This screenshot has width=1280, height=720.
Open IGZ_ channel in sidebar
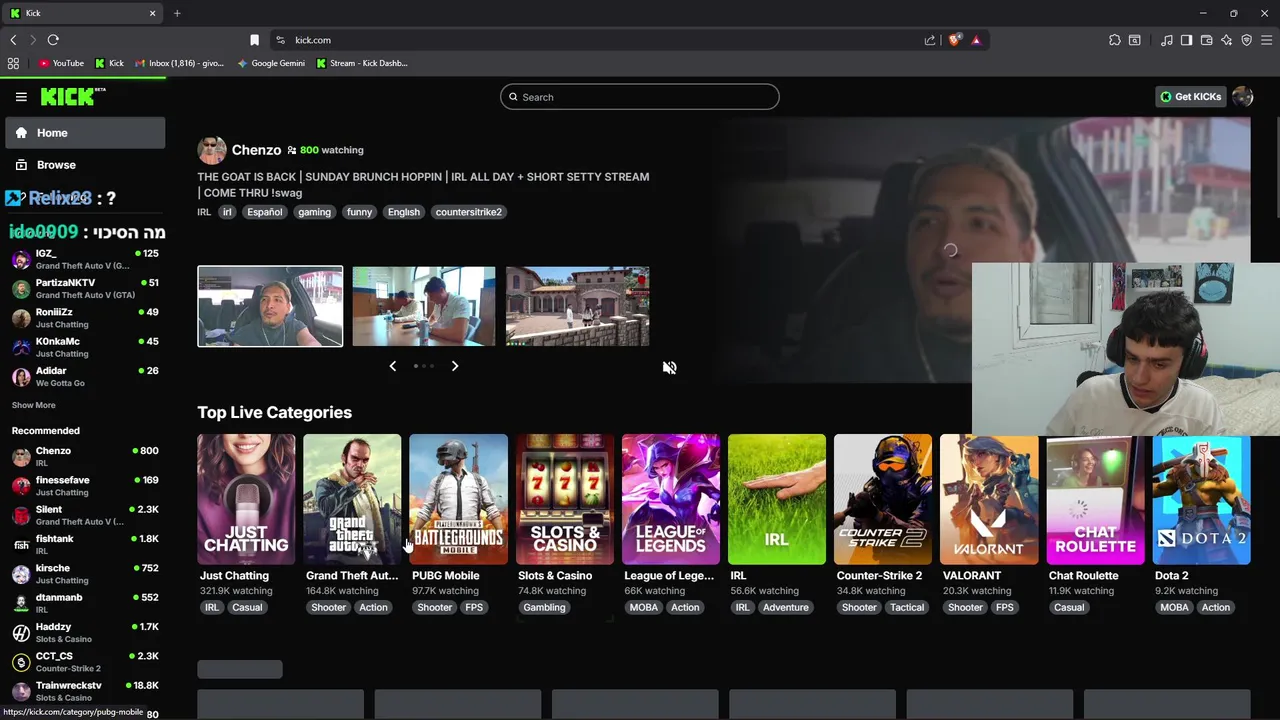[85, 260]
